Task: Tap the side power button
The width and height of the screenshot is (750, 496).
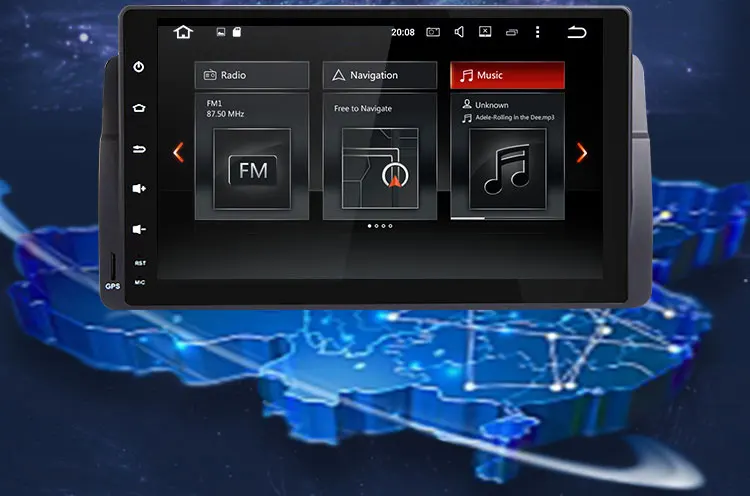Action: click(139, 66)
